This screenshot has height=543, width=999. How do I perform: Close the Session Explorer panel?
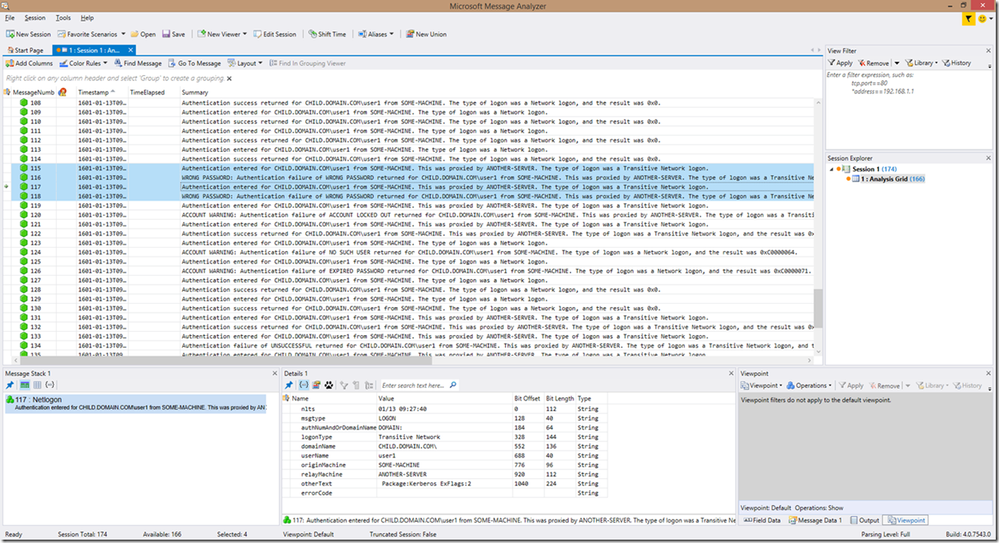[x=988, y=158]
